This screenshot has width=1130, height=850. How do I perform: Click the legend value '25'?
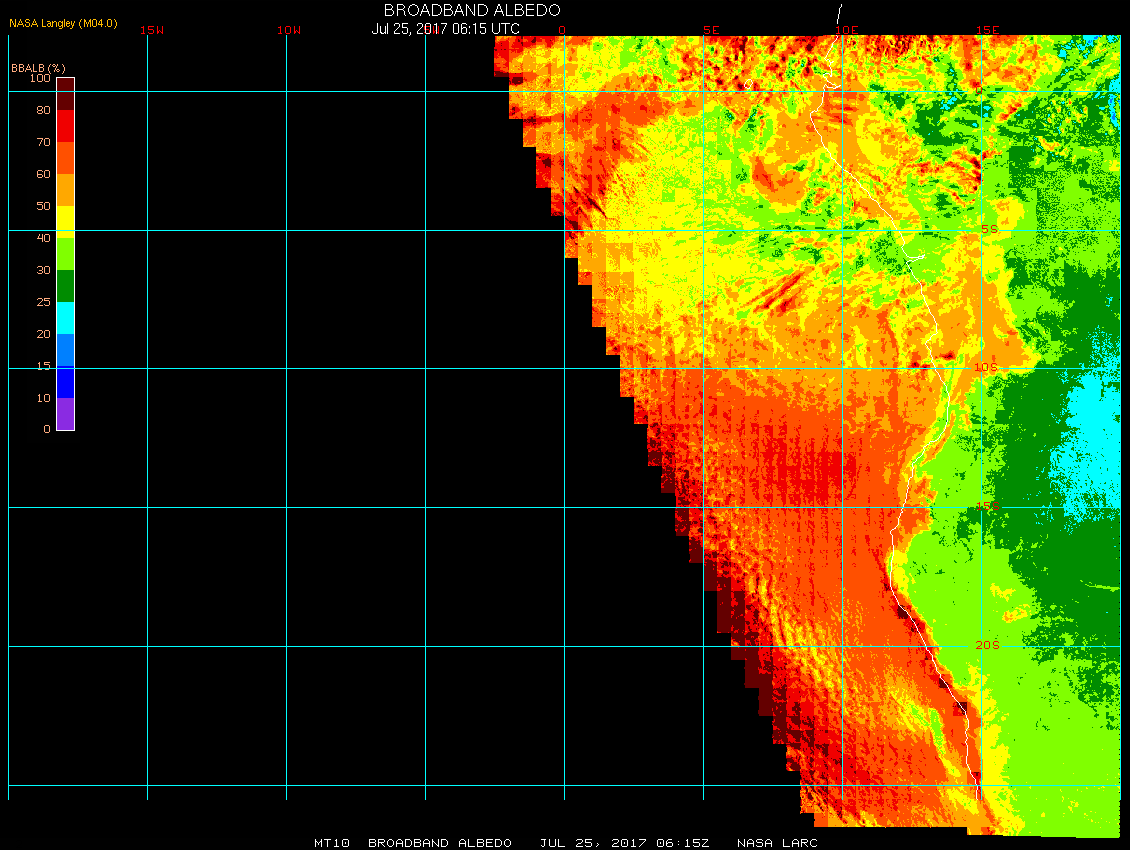click(x=43, y=302)
